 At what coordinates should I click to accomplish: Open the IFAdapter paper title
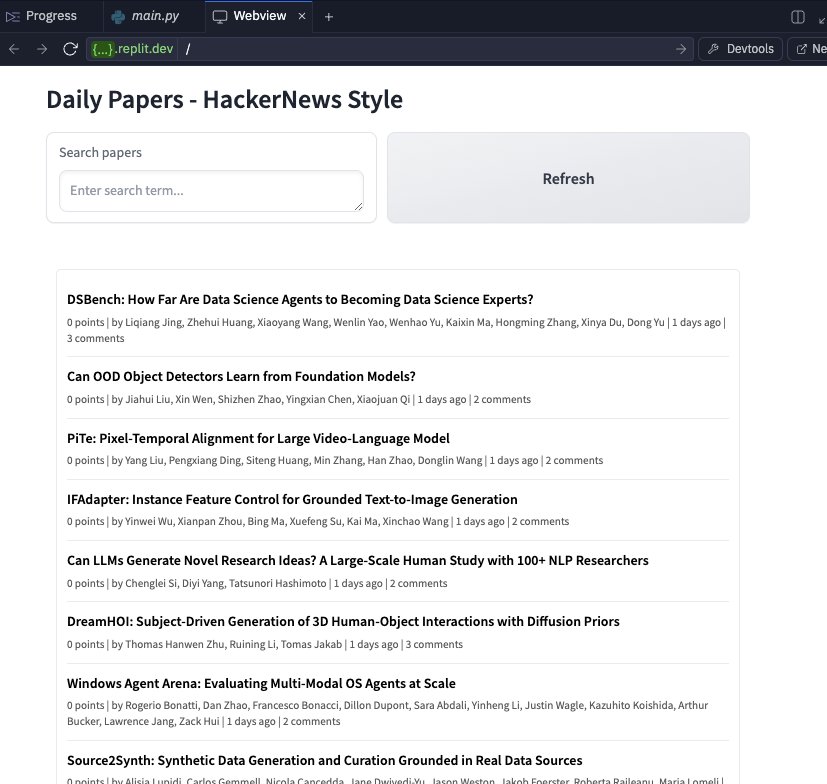point(292,499)
